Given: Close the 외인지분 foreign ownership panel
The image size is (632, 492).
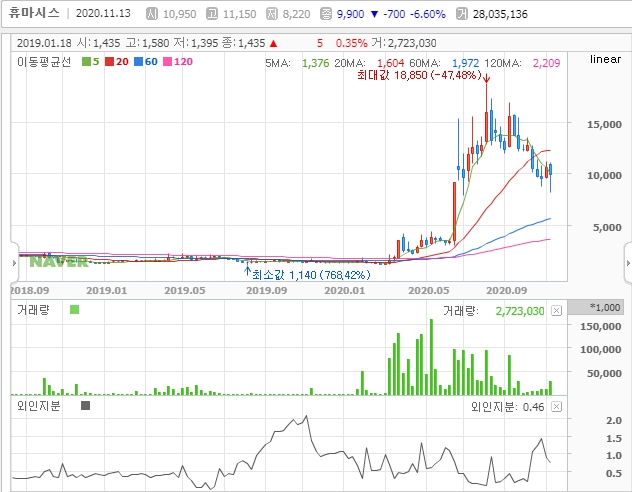Looking at the screenshot, I should pyautogui.click(x=556, y=407).
